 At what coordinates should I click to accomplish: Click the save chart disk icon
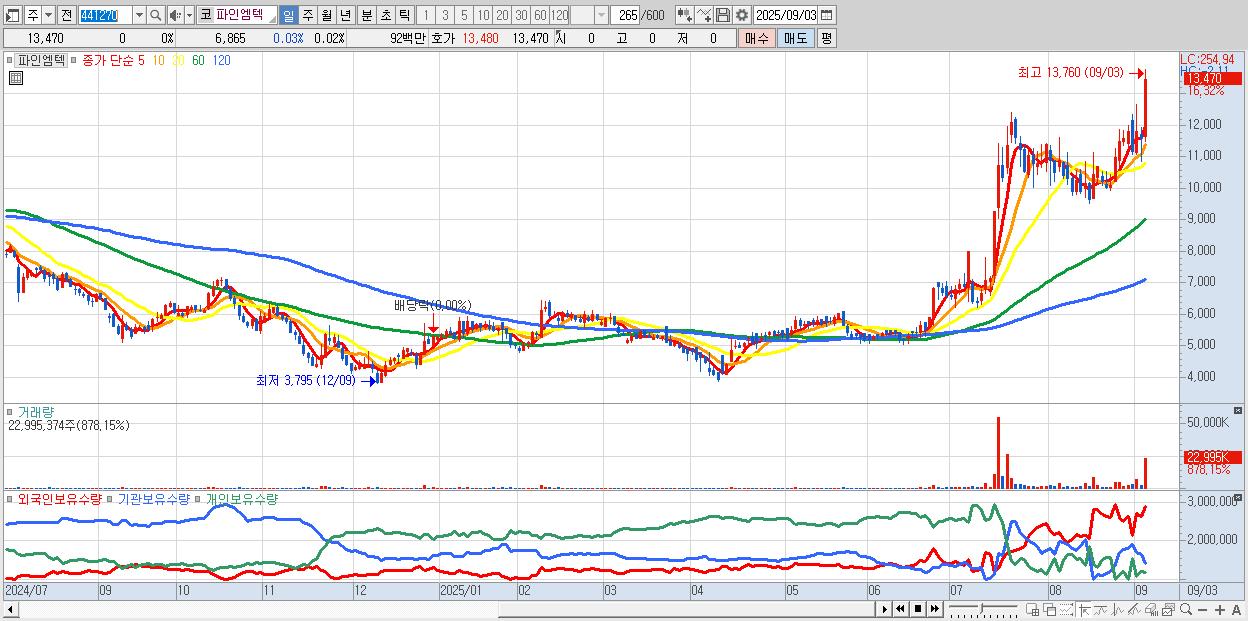pos(723,16)
